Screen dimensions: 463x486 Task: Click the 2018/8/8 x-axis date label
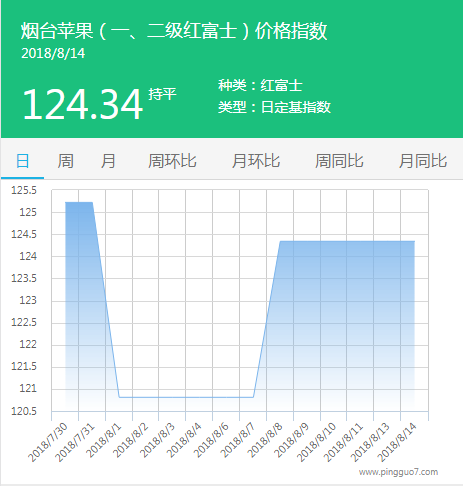[x=265, y=439]
